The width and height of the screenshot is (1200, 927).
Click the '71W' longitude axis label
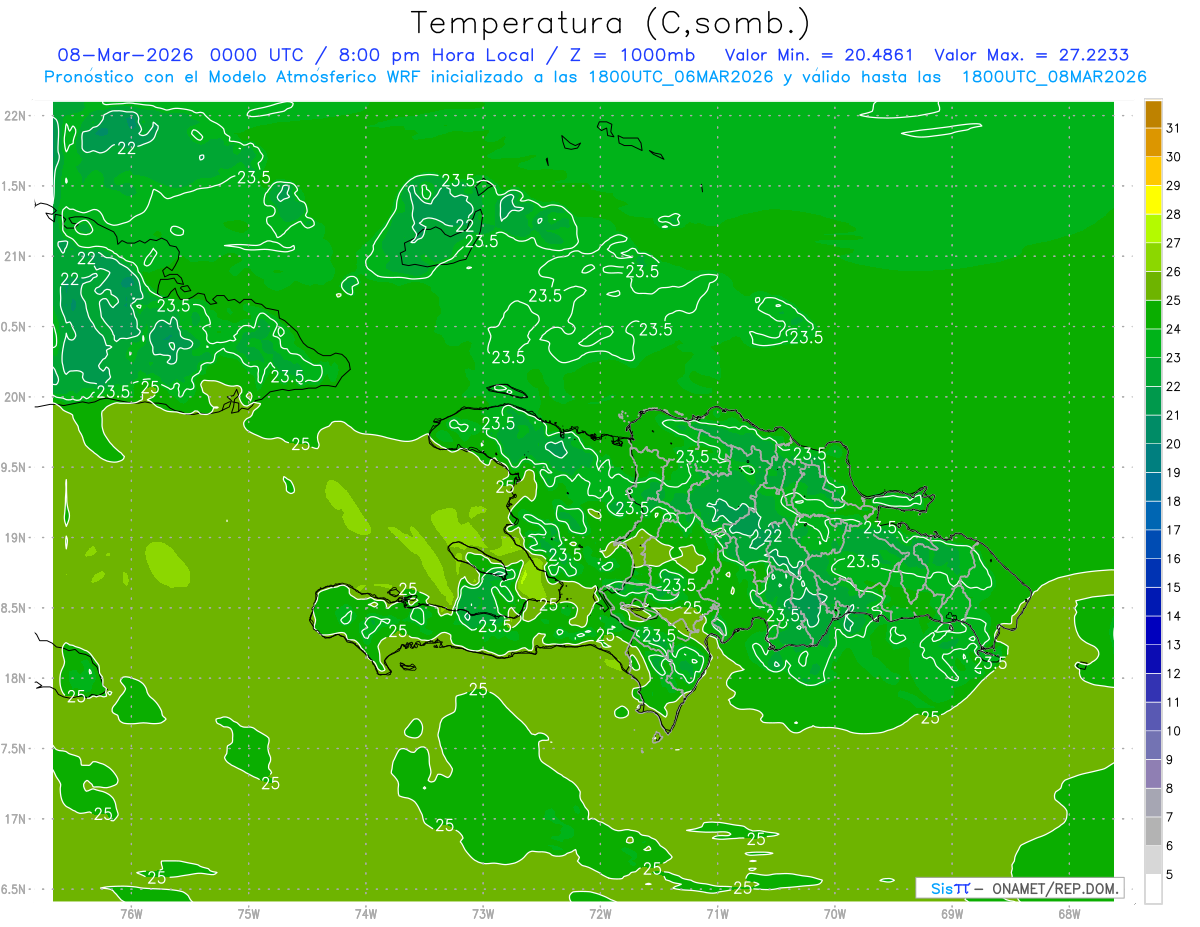pos(717,913)
